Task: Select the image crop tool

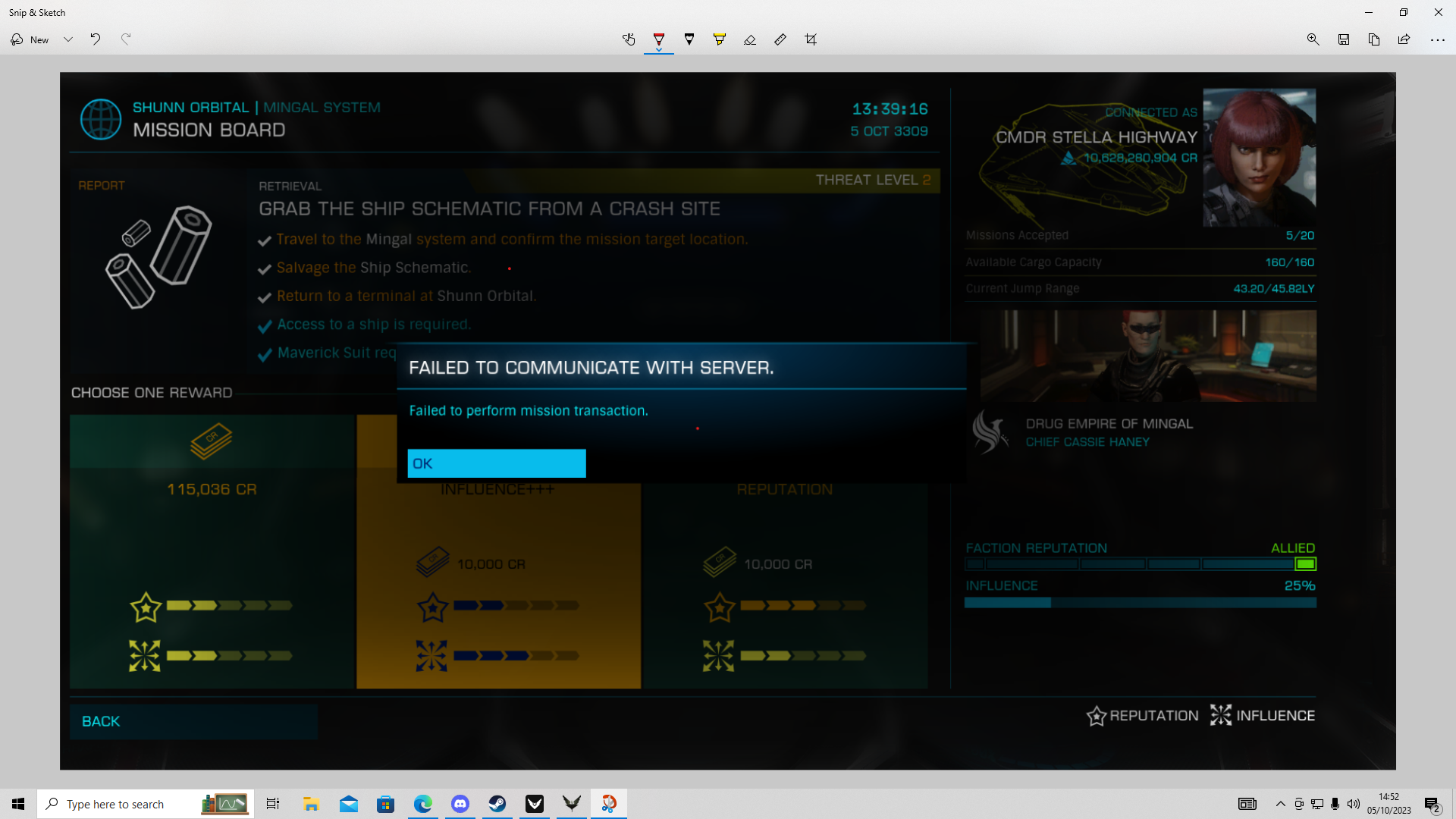Action: (x=811, y=39)
